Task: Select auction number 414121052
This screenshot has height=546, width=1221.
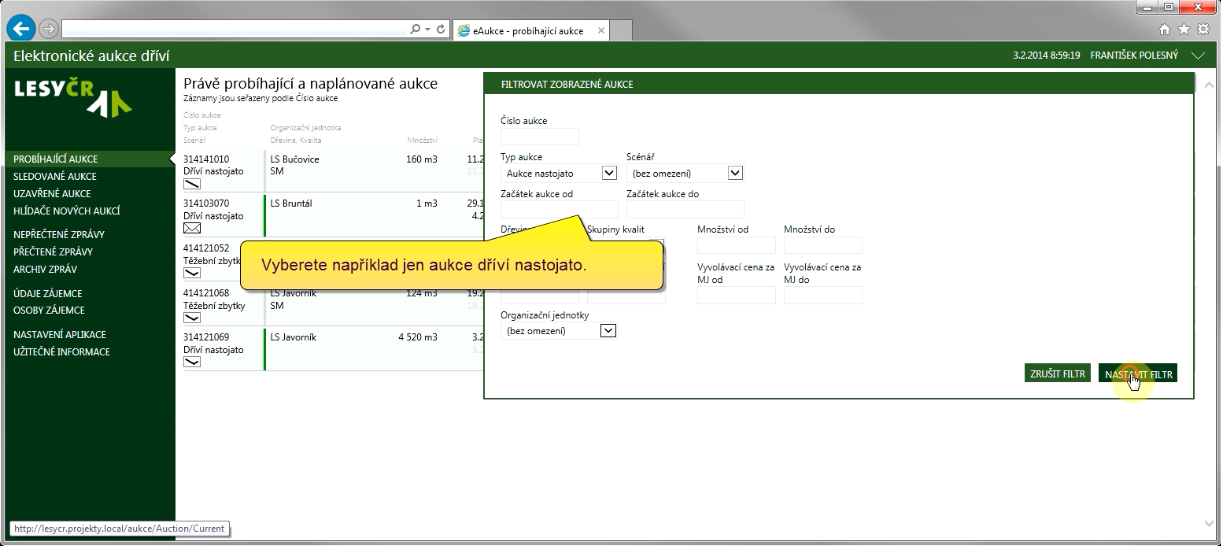Action: click(207, 248)
